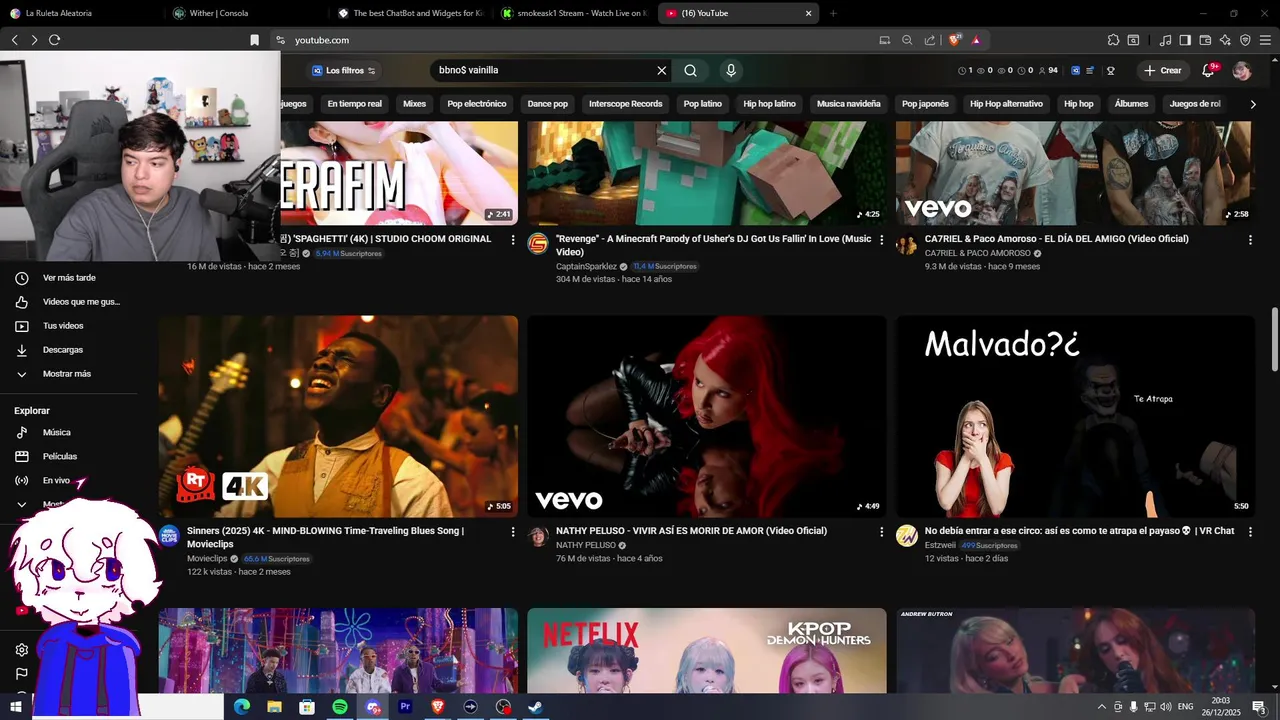Open options menu for NATHY PELUSO video
This screenshot has height=720, width=1280.
[881, 532]
